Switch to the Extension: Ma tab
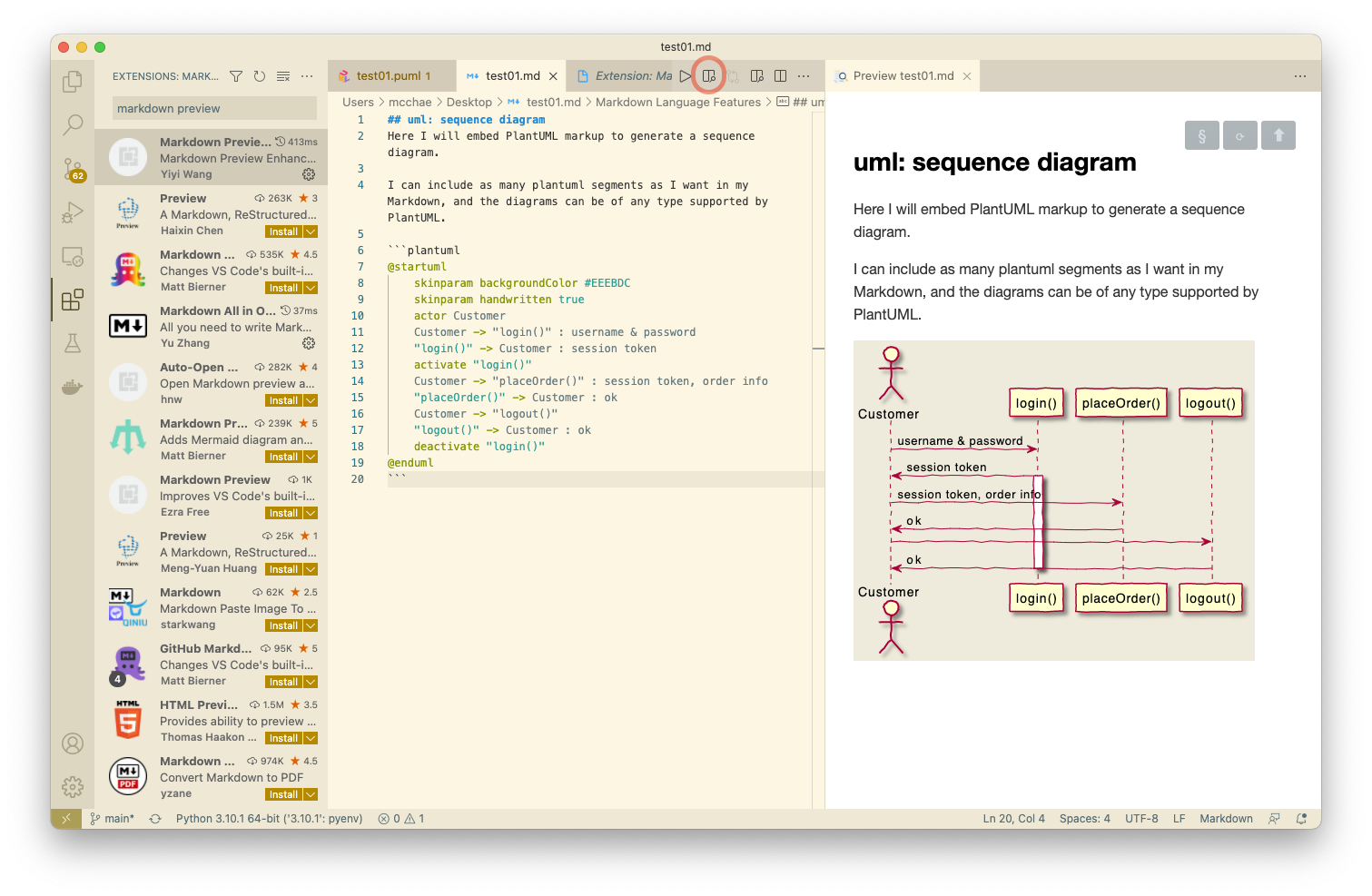Image resolution: width=1372 pixels, height=896 pixels. (x=625, y=76)
